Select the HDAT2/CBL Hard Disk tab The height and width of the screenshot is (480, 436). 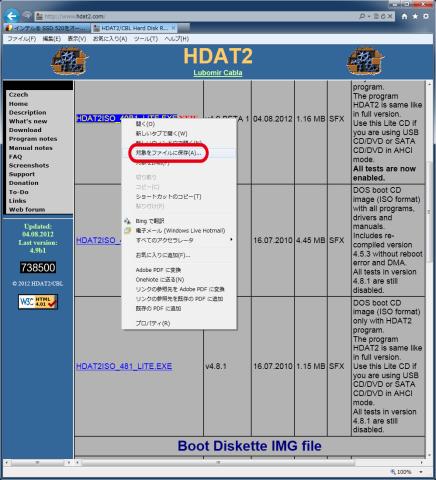(x=134, y=28)
